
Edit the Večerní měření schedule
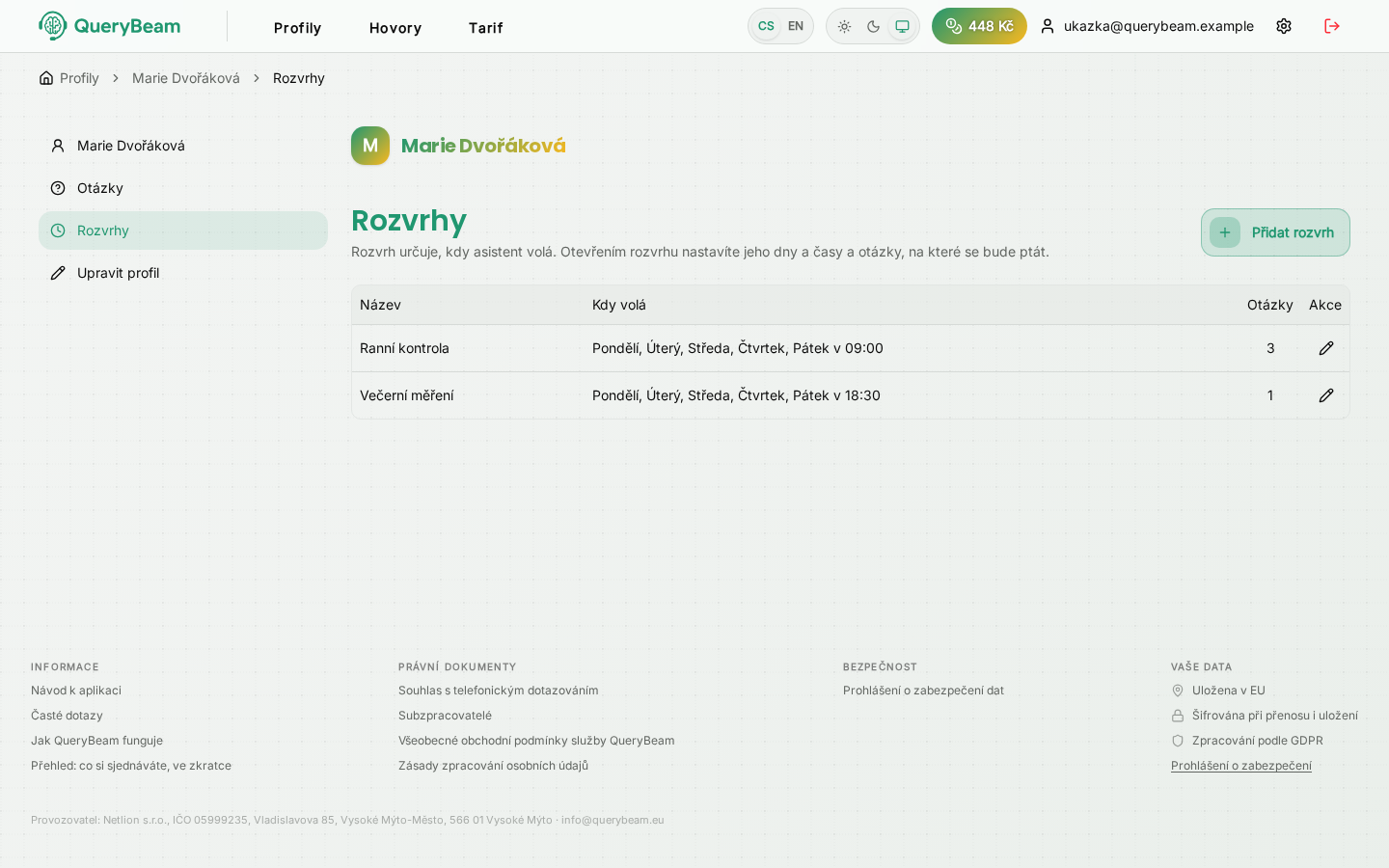click(1326, 395)
